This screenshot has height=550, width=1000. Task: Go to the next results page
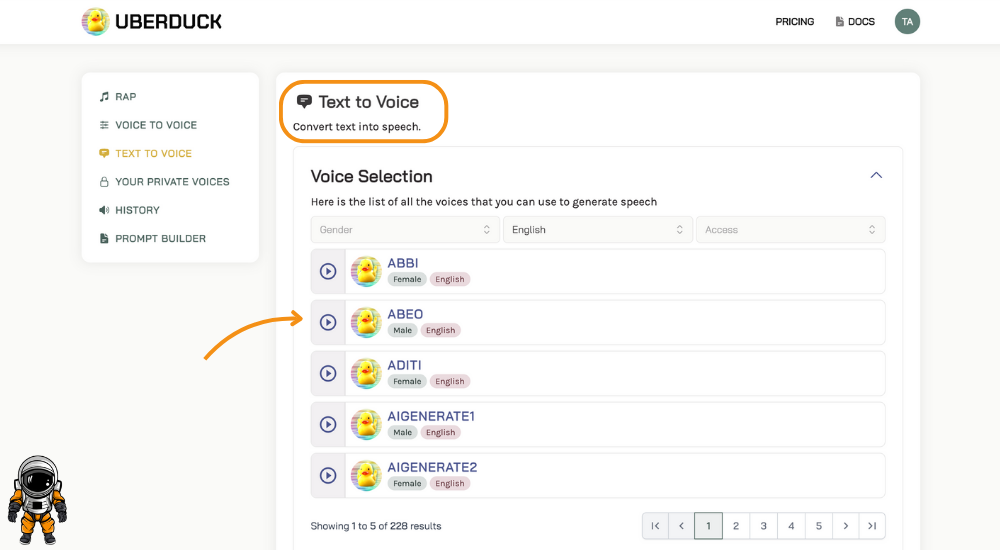(x=846, y=526)
